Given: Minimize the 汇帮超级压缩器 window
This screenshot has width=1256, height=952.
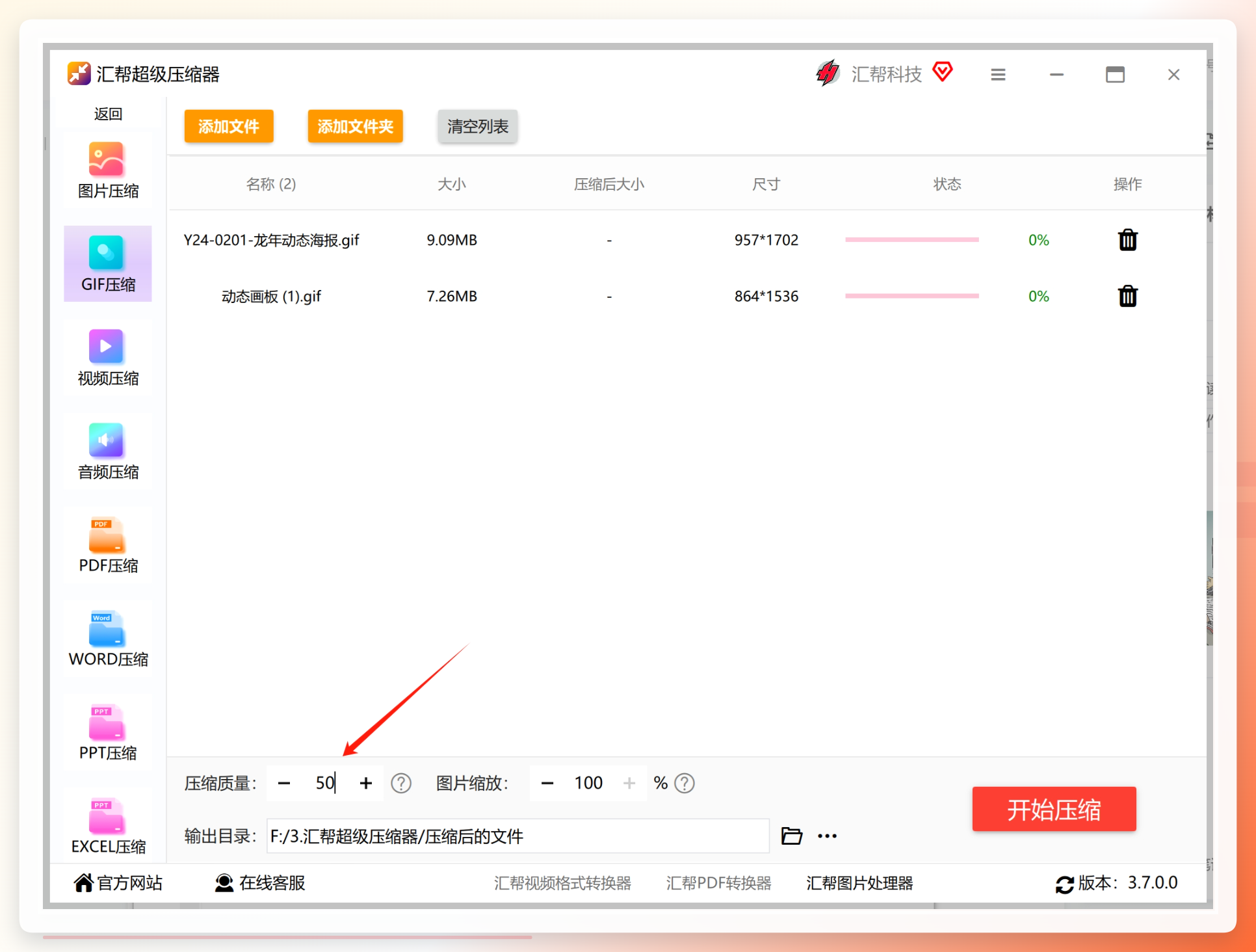Looking at the screenshot, I should (x=1056, y=75).
